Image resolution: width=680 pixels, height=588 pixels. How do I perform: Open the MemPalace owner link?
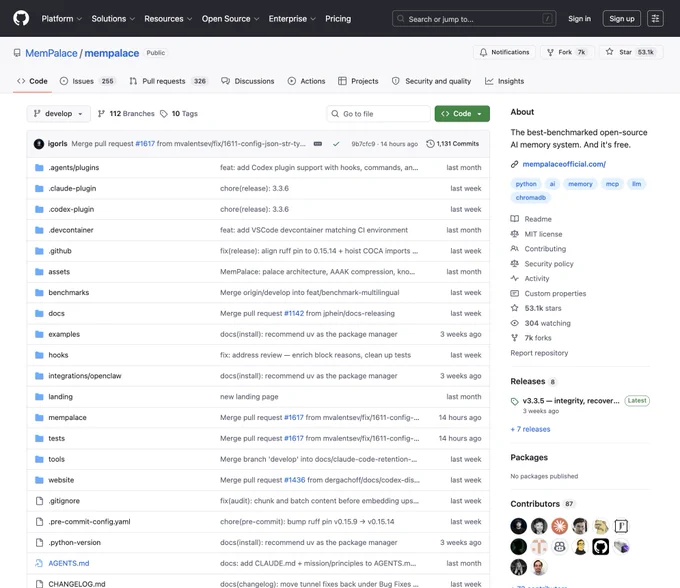tap(51, 53)
